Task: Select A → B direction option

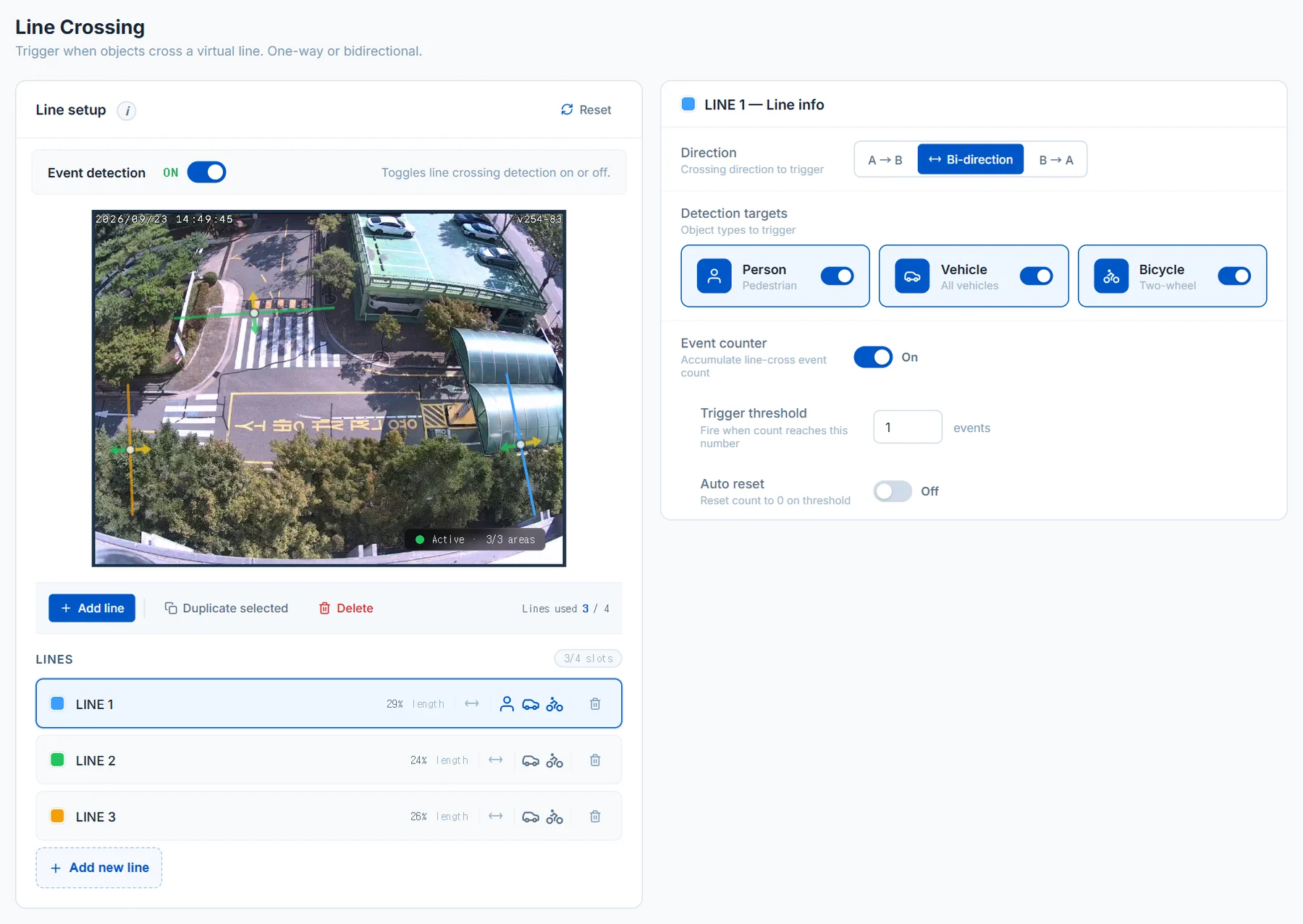Action: click(885, 159)
